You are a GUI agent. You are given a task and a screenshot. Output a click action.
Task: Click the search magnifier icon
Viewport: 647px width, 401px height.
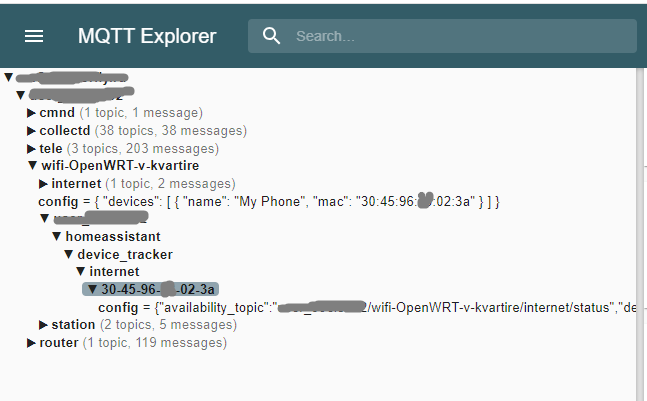tap(271, 36)
